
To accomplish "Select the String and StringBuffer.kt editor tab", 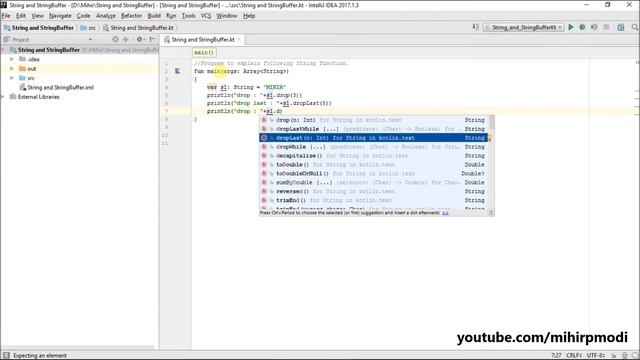I will click(x=202, y=40).
